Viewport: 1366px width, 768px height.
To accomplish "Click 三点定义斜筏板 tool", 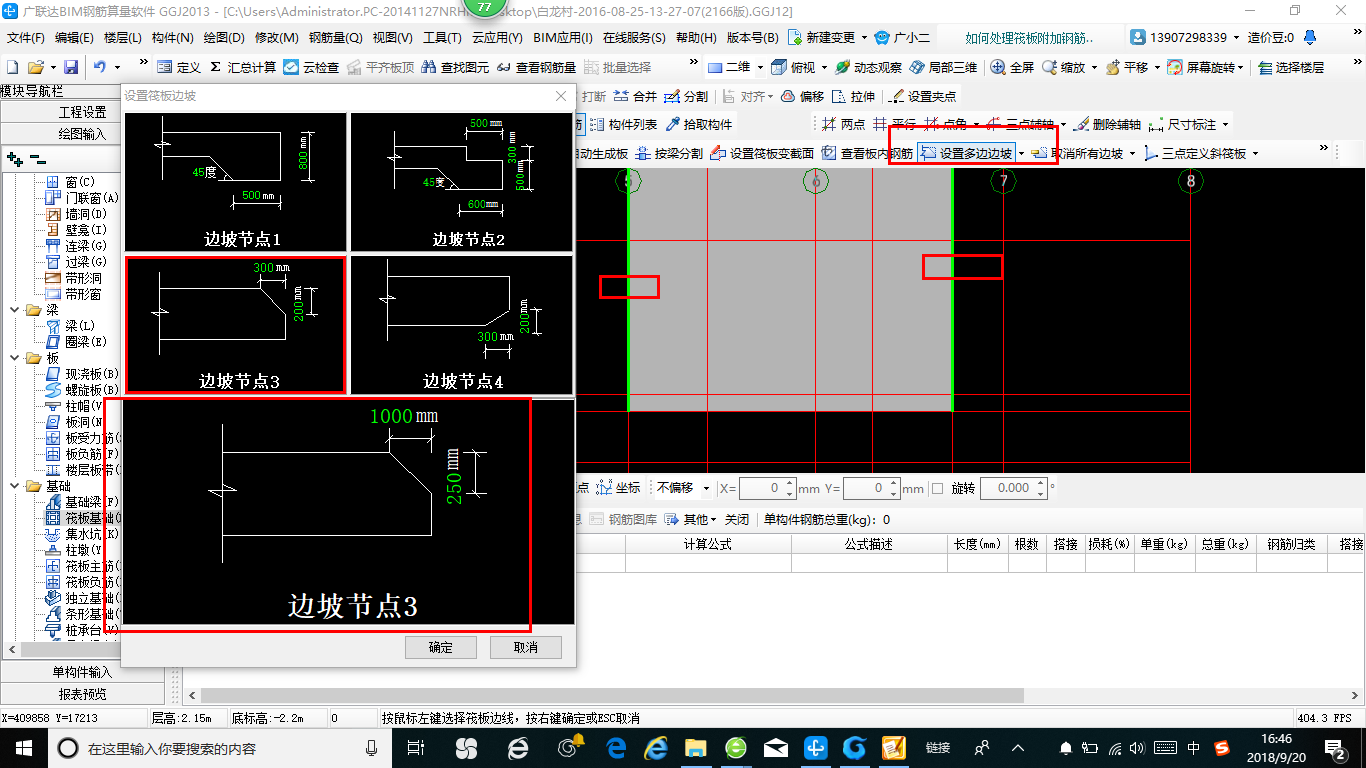I will click(x=1195, y=153).
